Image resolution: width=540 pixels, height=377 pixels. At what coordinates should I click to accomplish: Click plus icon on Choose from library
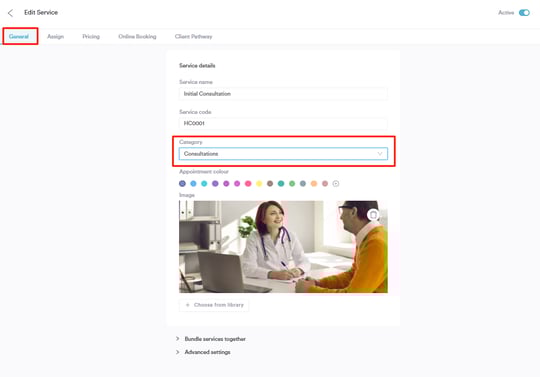click(x=188, y=305)
